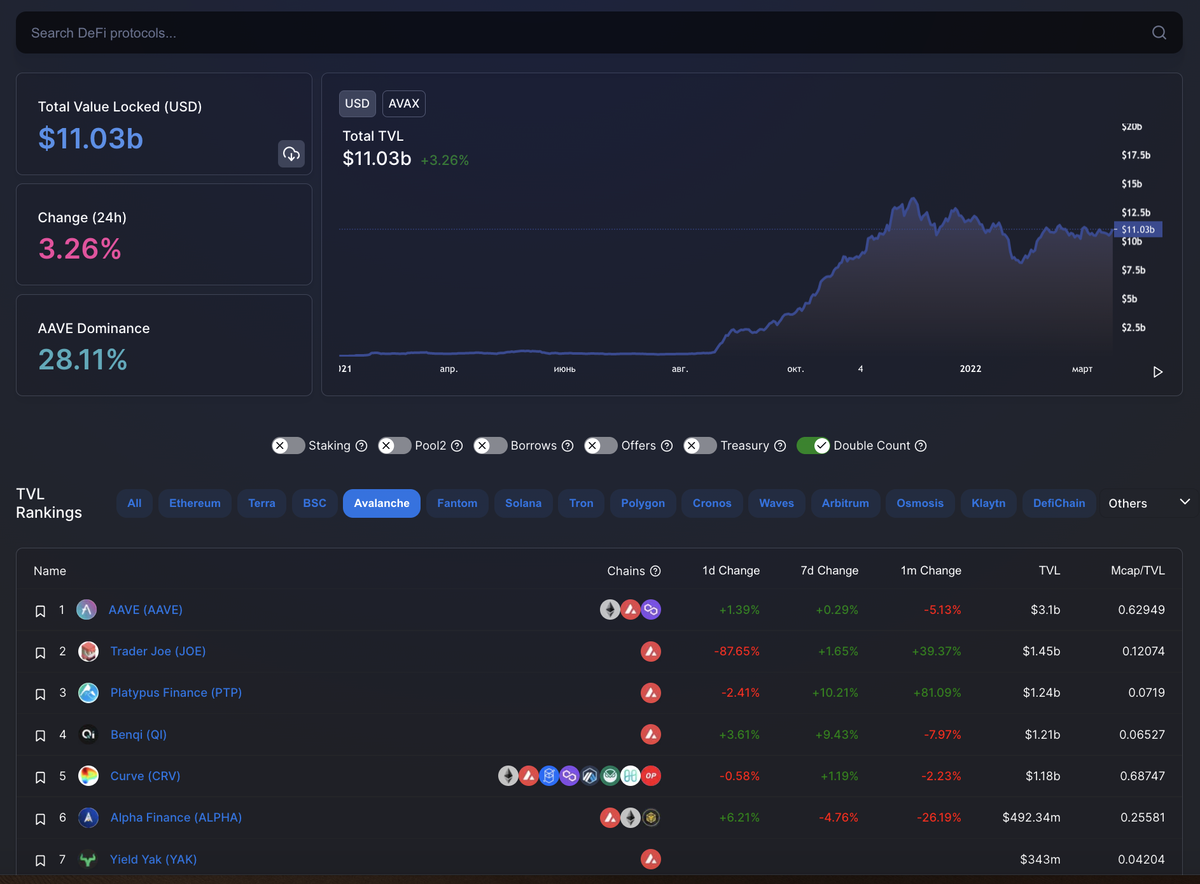Click Double Count help question-mark icon
The height and width of the screenshot is (884, 1200).
pyautogui.click(x=921, y=446)
